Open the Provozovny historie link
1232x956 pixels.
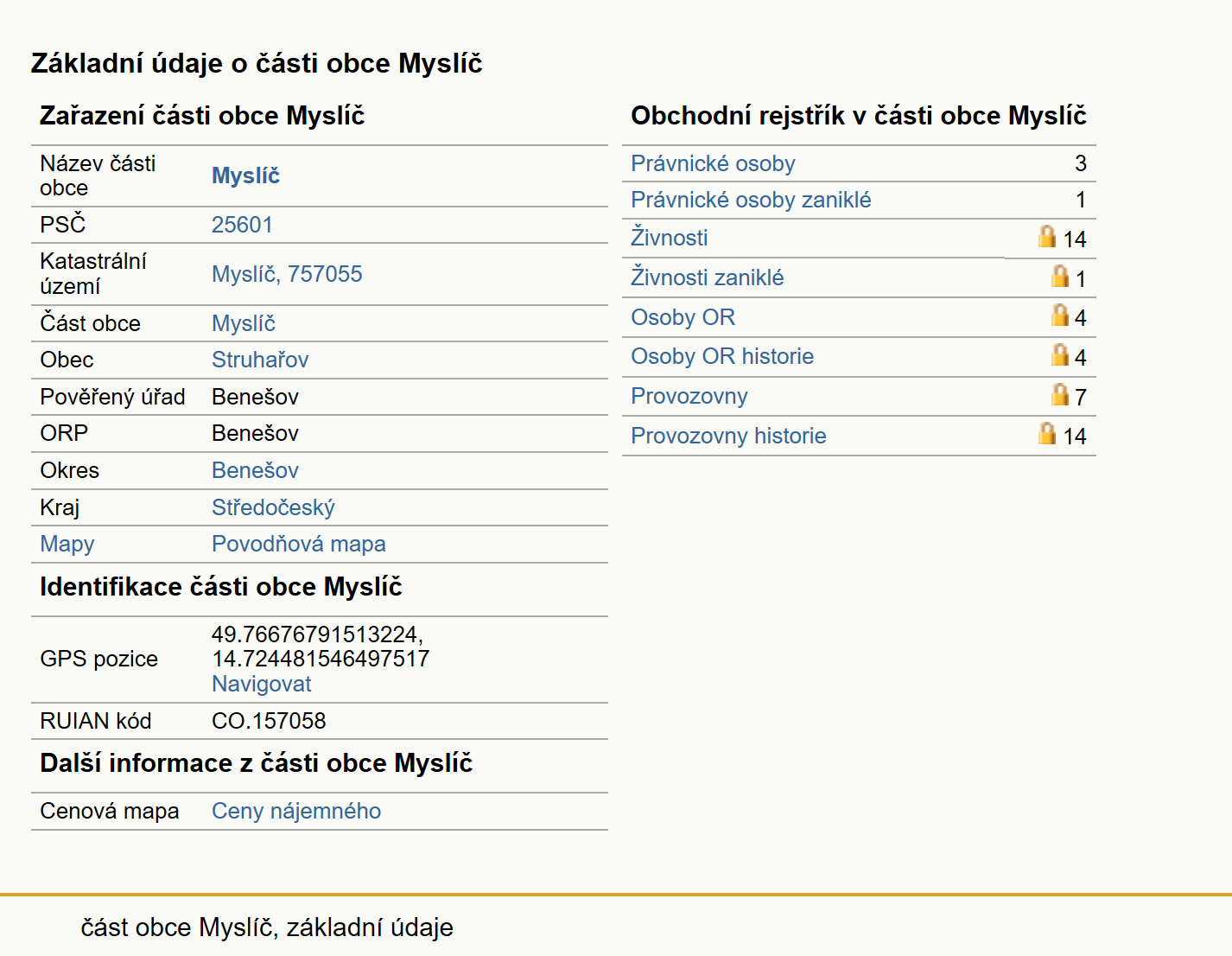point(728,436)
